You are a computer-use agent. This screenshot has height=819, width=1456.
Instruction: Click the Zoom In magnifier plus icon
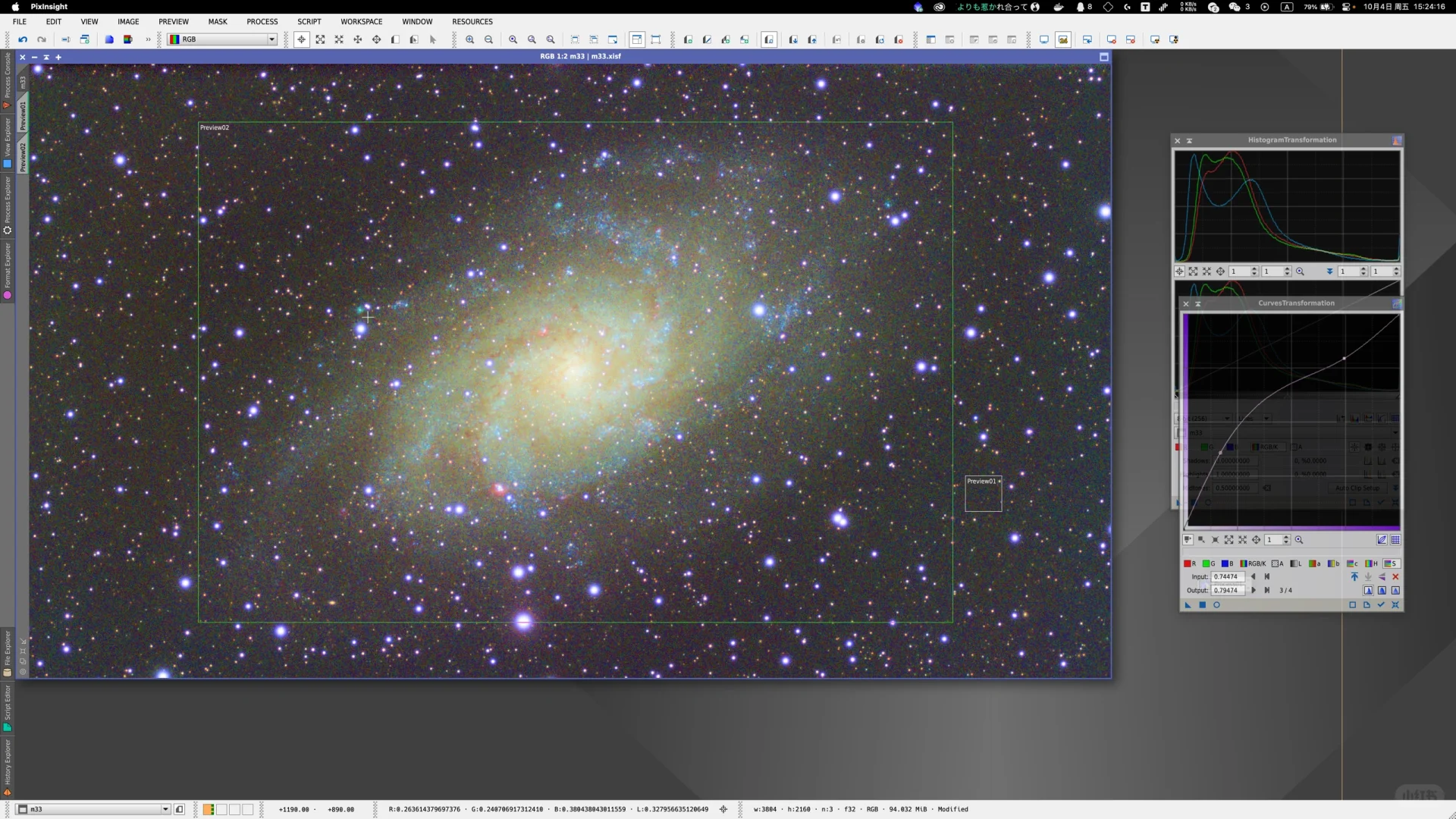pos(470,39)
